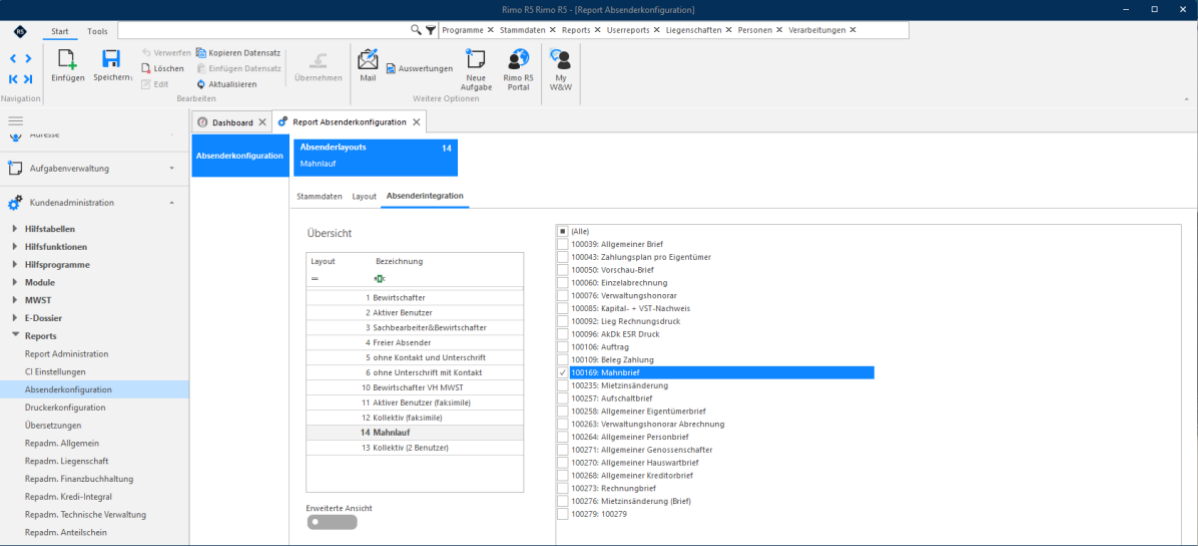
Task: Expand the Aufgabenverwaltung section arrow
Action: pos(172,168)
